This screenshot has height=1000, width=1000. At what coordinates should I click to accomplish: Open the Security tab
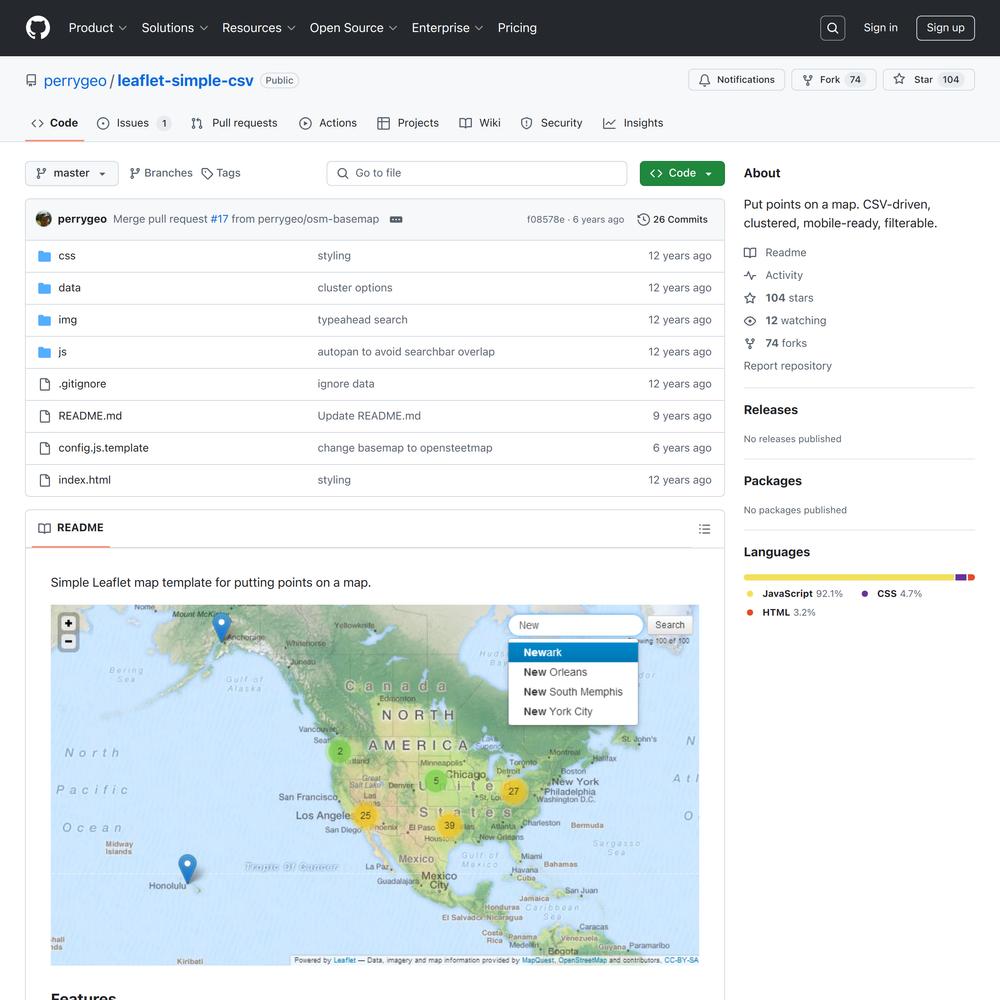coord(552,123)
